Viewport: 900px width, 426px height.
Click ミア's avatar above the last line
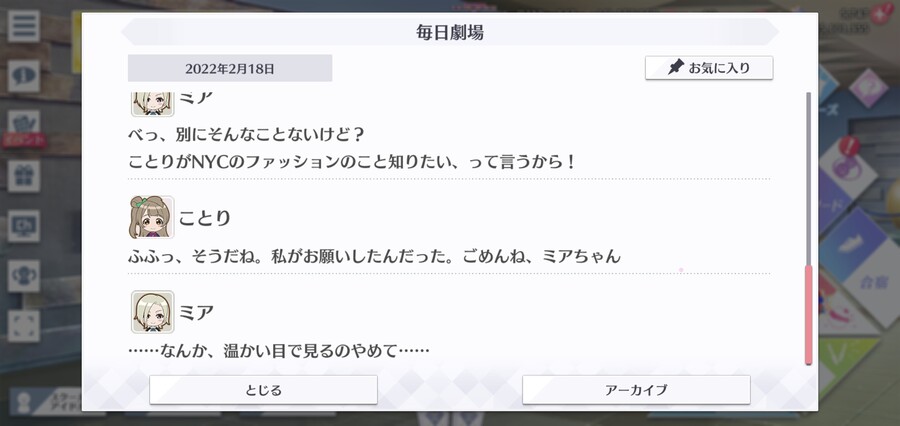[152, 312]
